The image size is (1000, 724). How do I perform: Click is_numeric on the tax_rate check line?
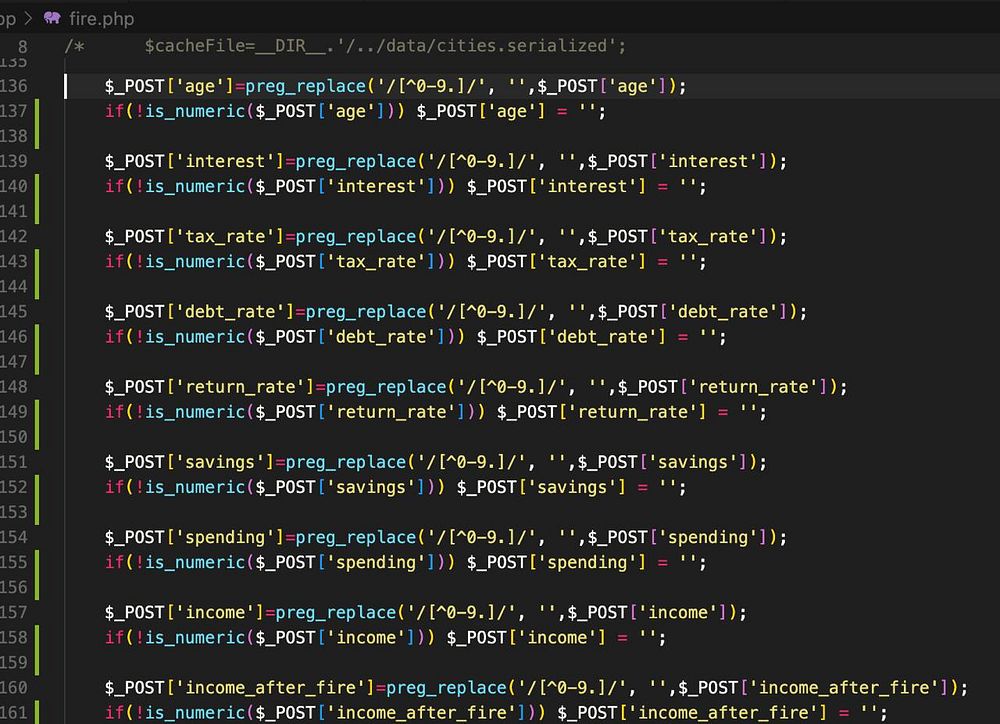tap(195, 262)
